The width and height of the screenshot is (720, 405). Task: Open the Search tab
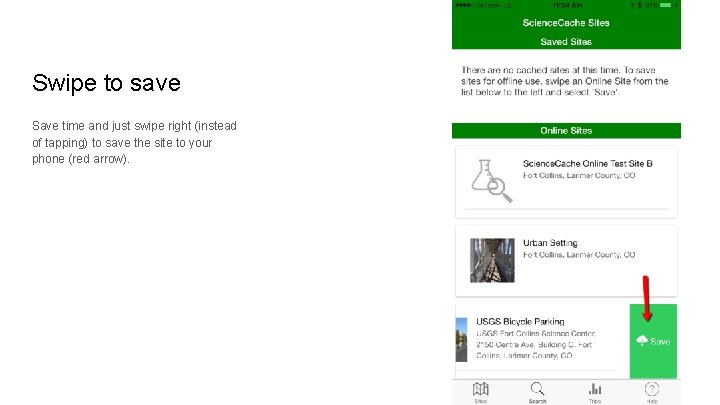point(537,392)
